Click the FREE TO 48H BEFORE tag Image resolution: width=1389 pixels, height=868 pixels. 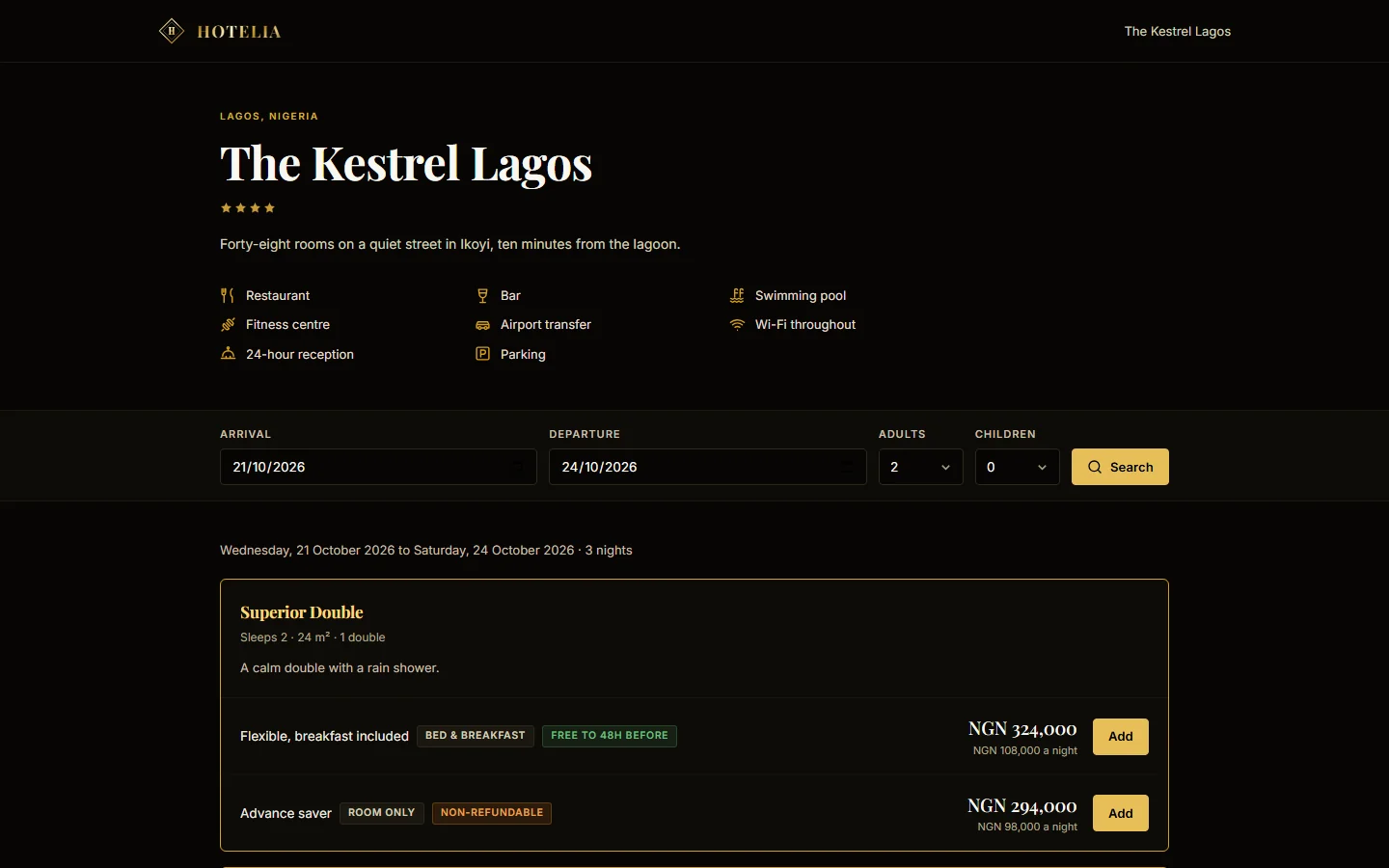tap(610, 736)
